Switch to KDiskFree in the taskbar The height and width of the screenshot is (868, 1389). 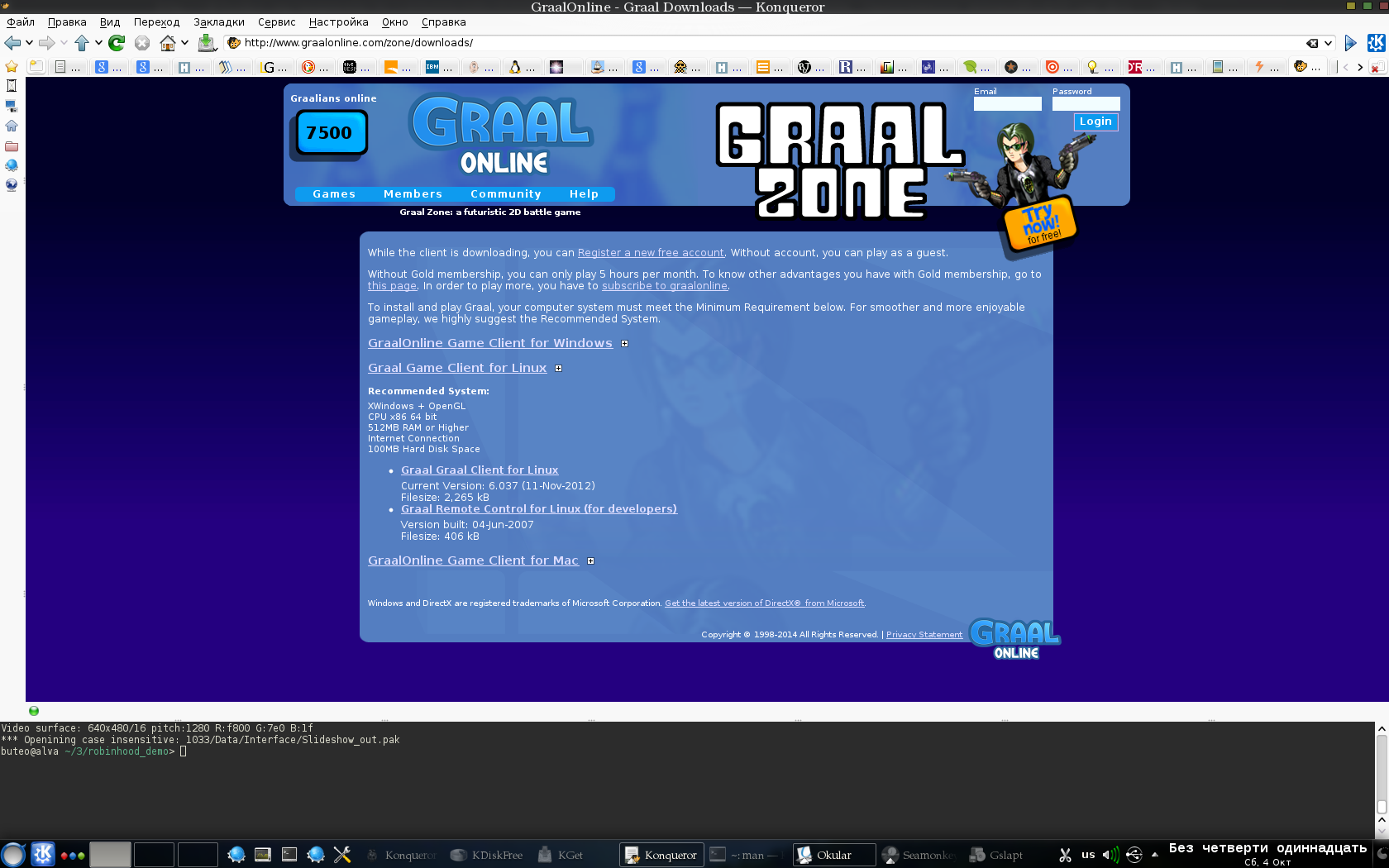[x=486, y=855]
